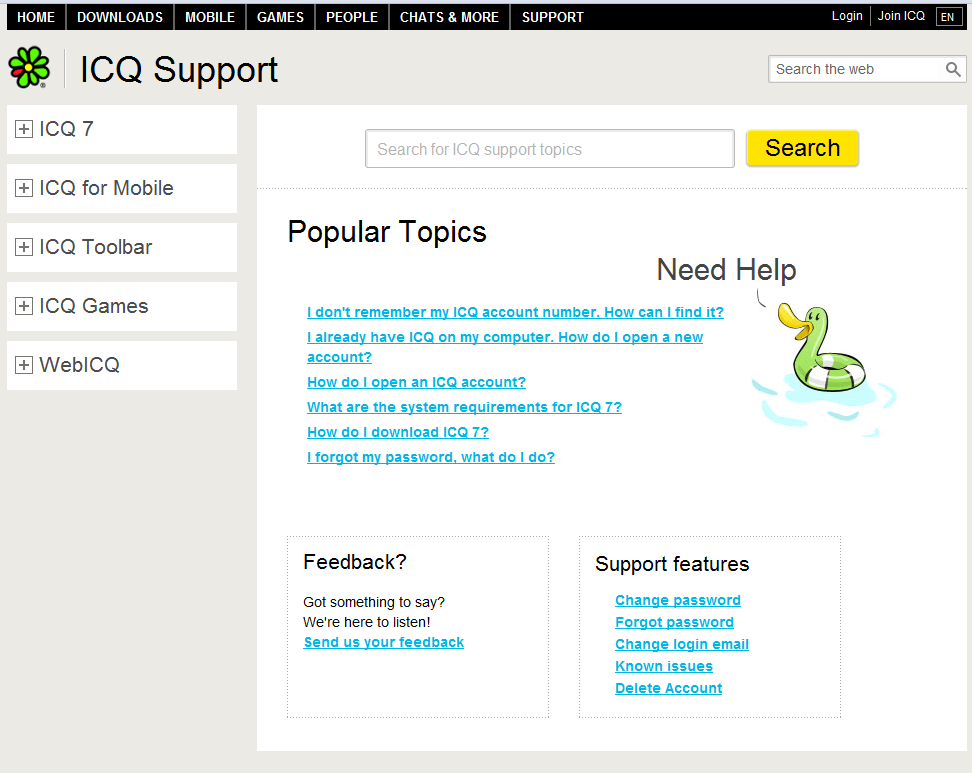Viewport: 972px width, 773px height.
Task: Click Send us your feedback link
Action: coord(384,642)
